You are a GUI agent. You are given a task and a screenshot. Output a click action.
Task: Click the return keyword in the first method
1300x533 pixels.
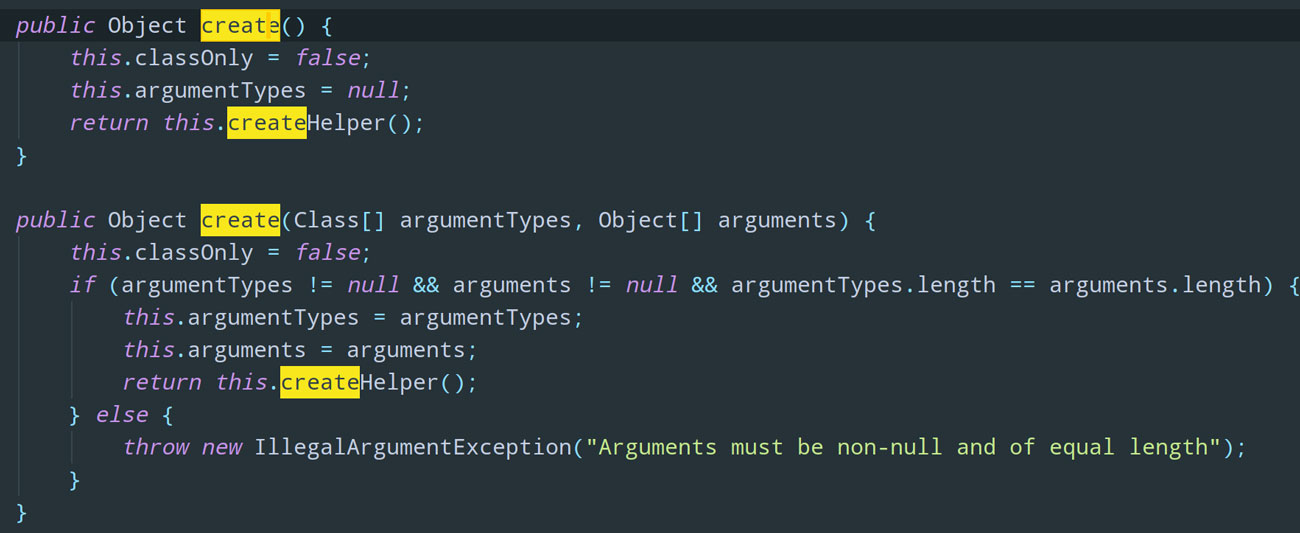pyautogui.click(x=109, y=123)
